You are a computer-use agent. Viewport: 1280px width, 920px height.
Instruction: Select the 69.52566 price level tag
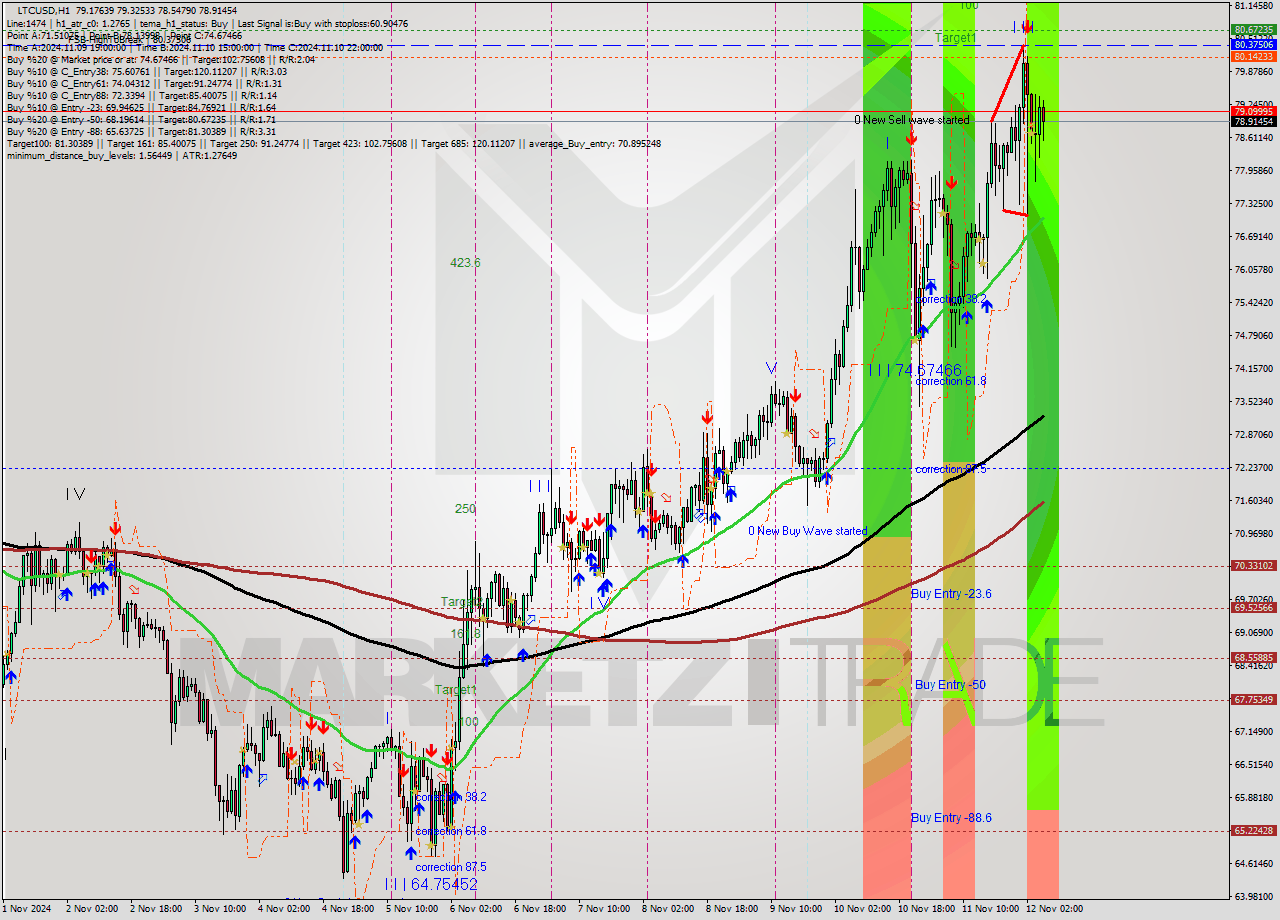1253,607
